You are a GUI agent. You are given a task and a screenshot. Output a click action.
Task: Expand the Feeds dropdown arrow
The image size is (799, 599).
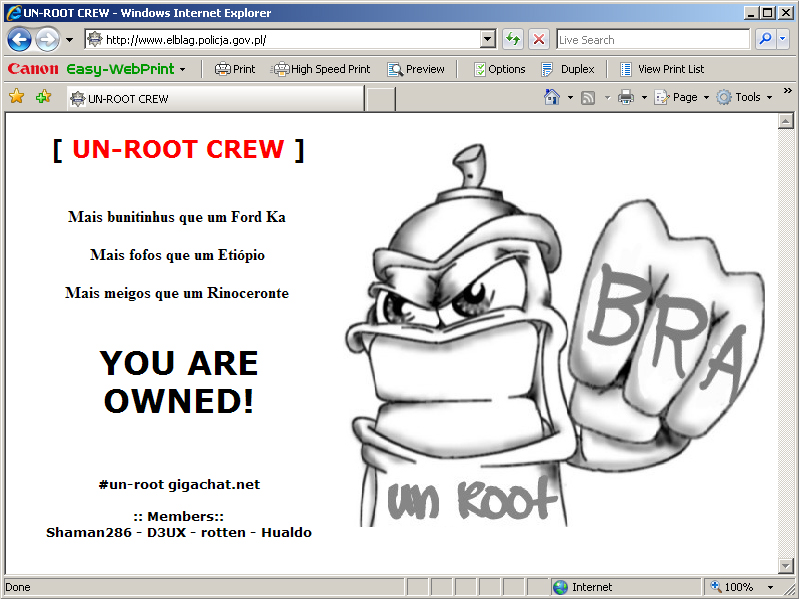pos(607,97)
